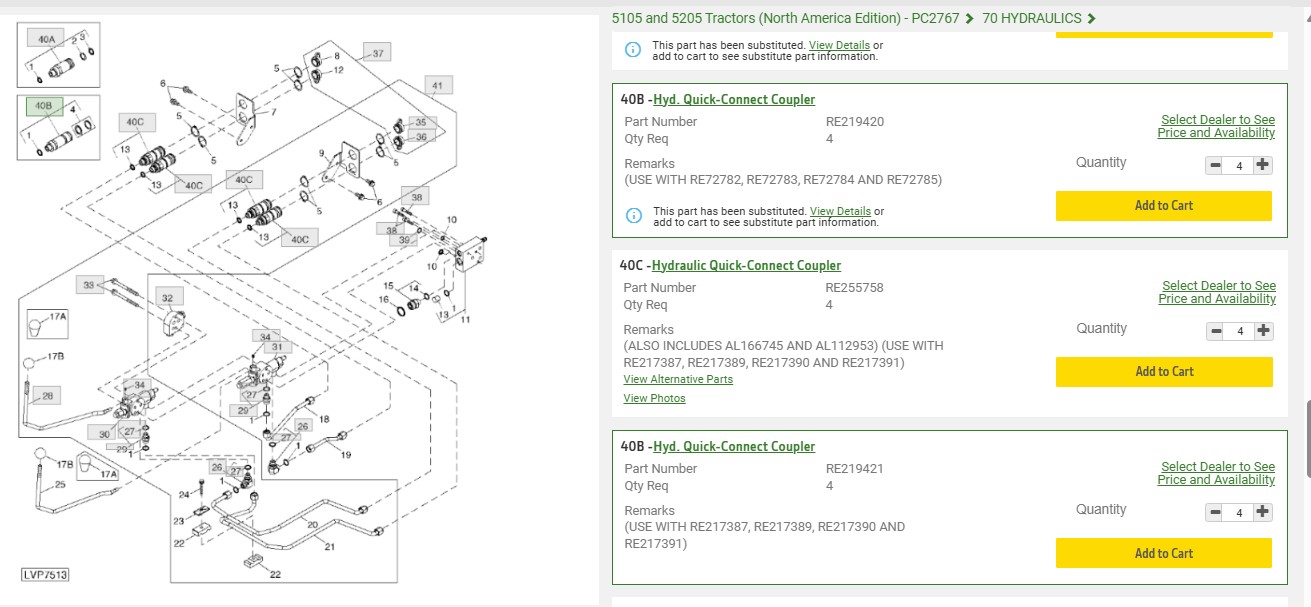Screen dimensions: 1311x607
Task: Open Hydraulic Quick-Connect Coupler 40C link
Action: 746,266
